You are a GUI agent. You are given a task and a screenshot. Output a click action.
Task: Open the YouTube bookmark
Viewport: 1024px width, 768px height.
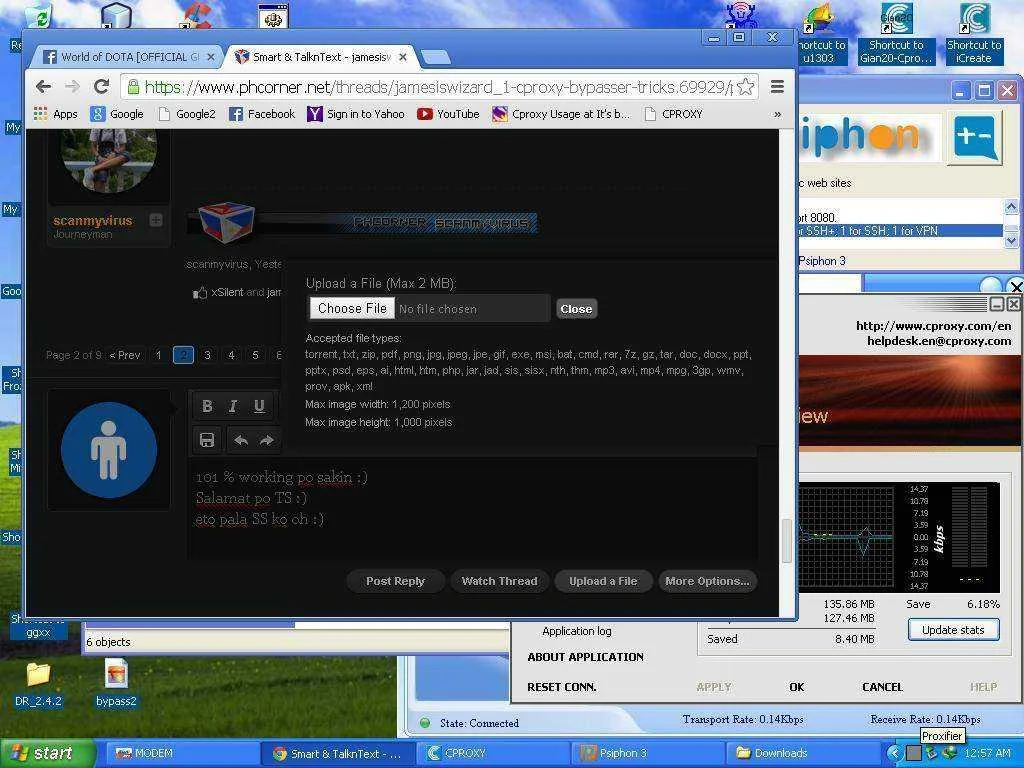point(448,114)
